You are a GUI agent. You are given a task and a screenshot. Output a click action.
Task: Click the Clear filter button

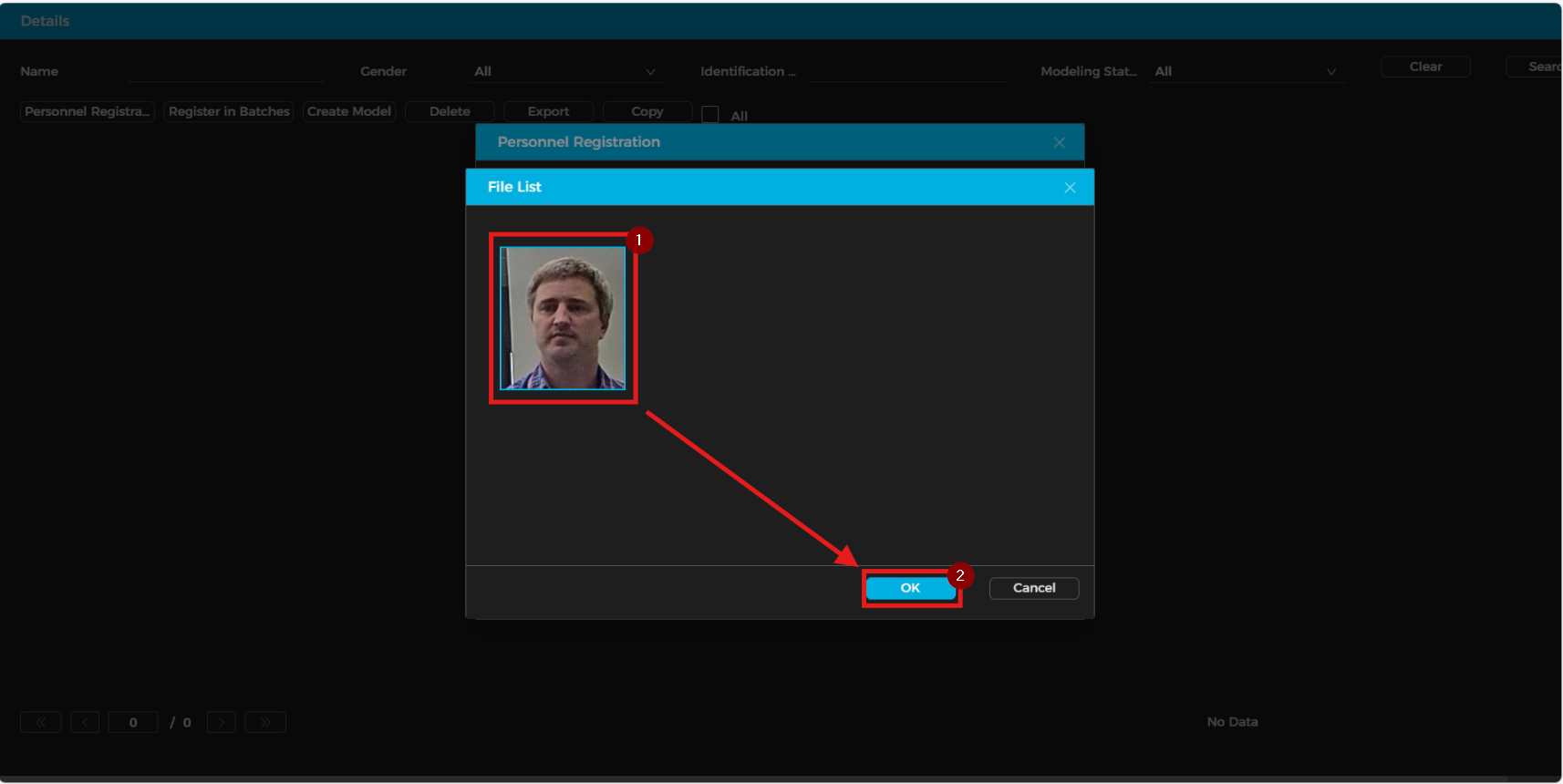(1425, 67)
